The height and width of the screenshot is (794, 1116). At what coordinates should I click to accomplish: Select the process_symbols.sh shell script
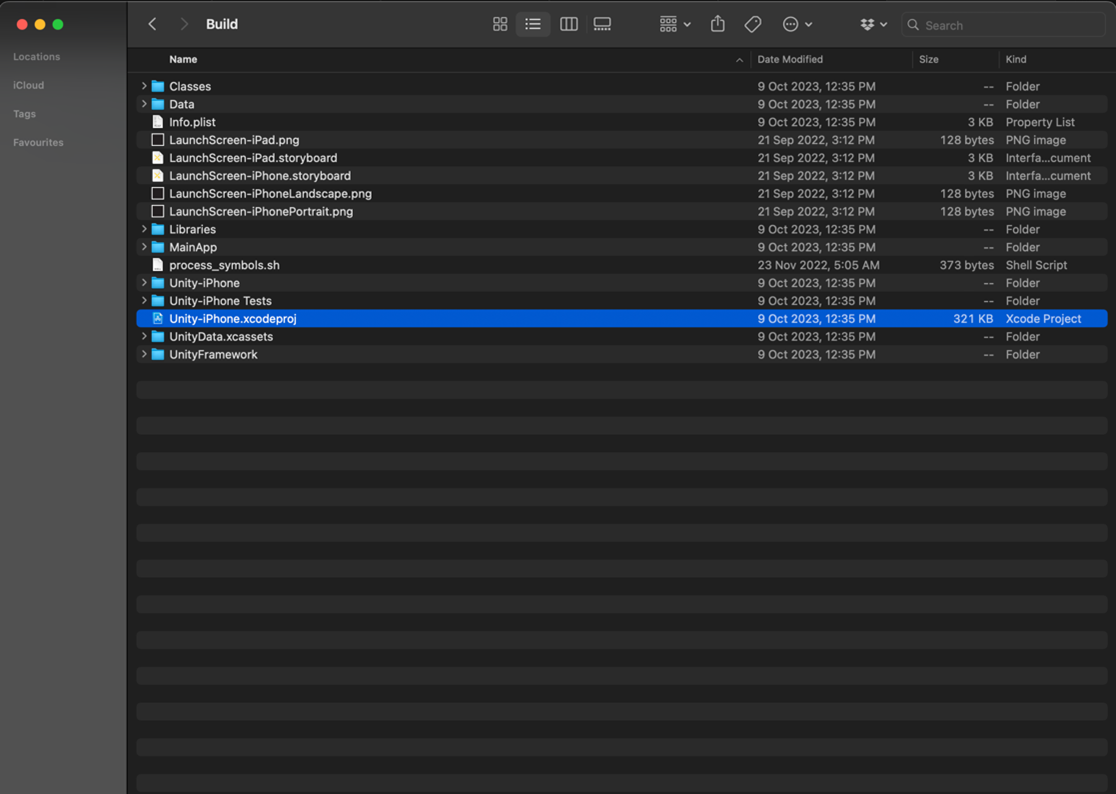(x=223, y=265)
